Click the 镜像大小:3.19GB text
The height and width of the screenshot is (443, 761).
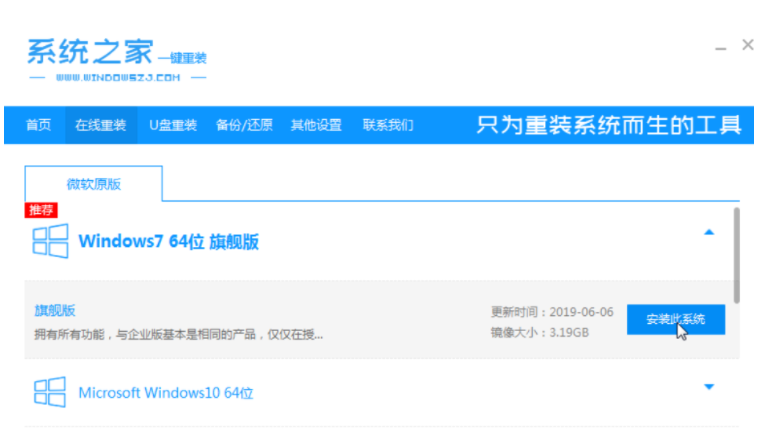click(x=540, y=332)
